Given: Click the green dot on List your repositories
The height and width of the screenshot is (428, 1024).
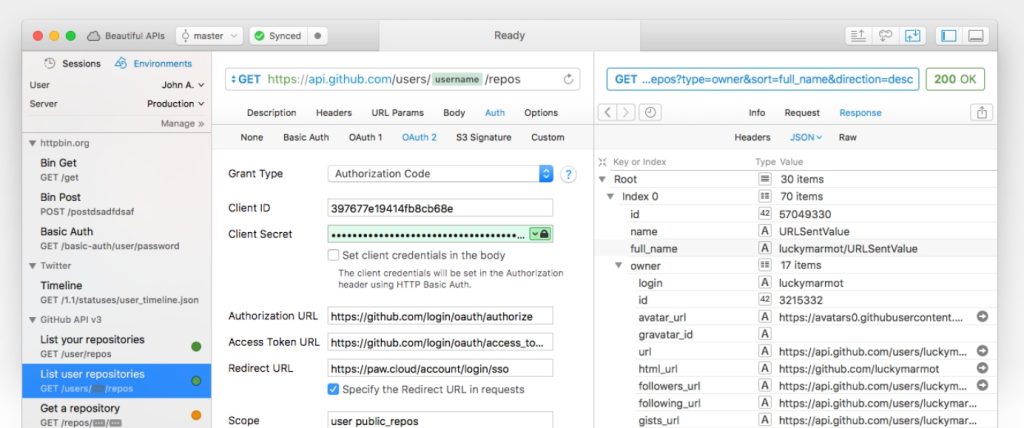Looking at the screenshot, I should coord(196,346).
